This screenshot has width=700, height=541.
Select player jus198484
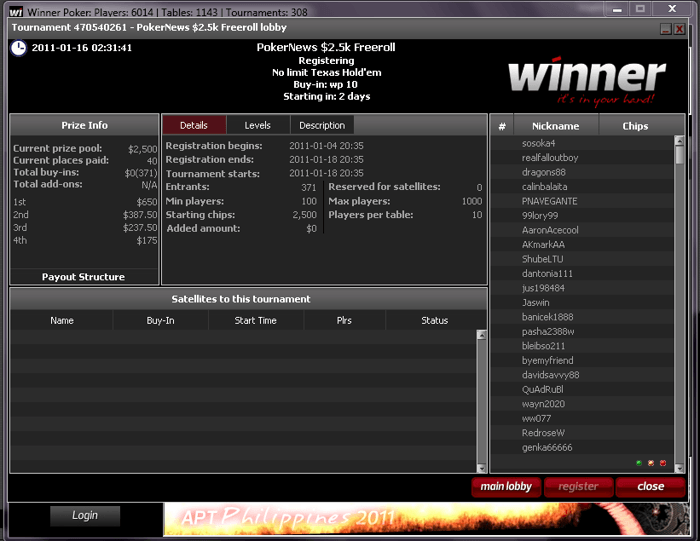coord(583,288)
